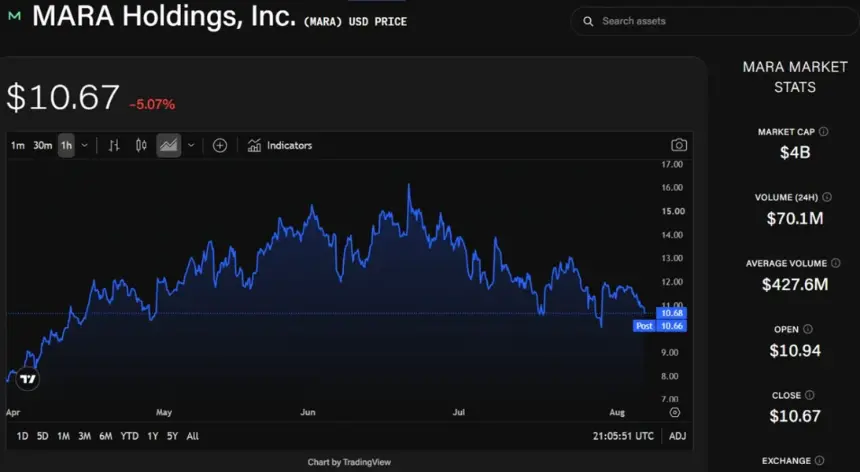The width and height of the screenshot is (860, 472).
Task: Click the Market Cap info icon
Action: [x=823, y=132]
